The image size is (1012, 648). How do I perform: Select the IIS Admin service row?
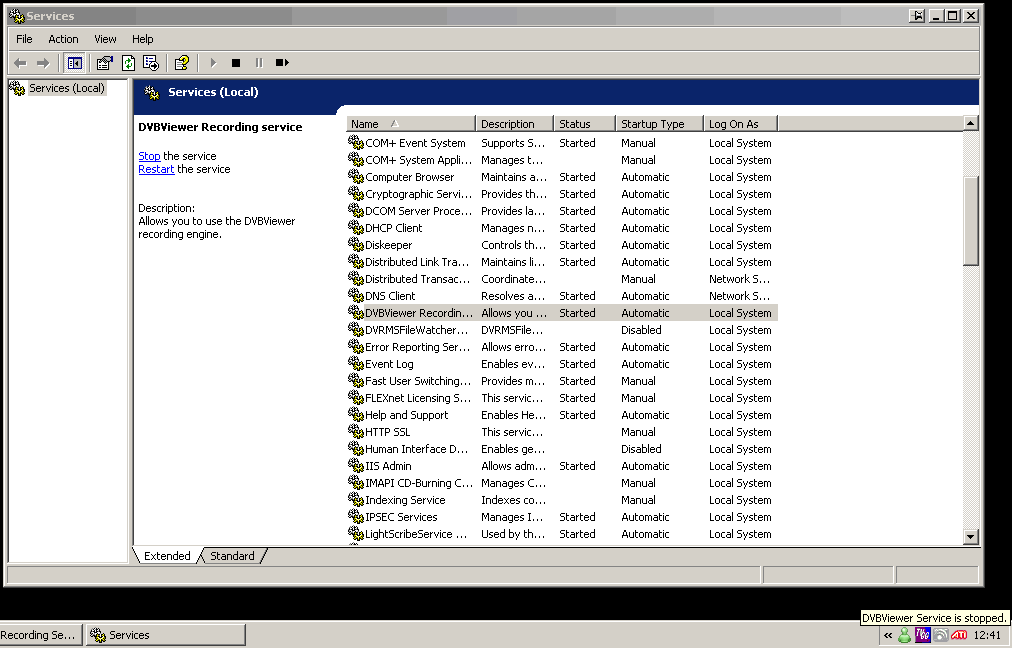(x=388, y=466)
